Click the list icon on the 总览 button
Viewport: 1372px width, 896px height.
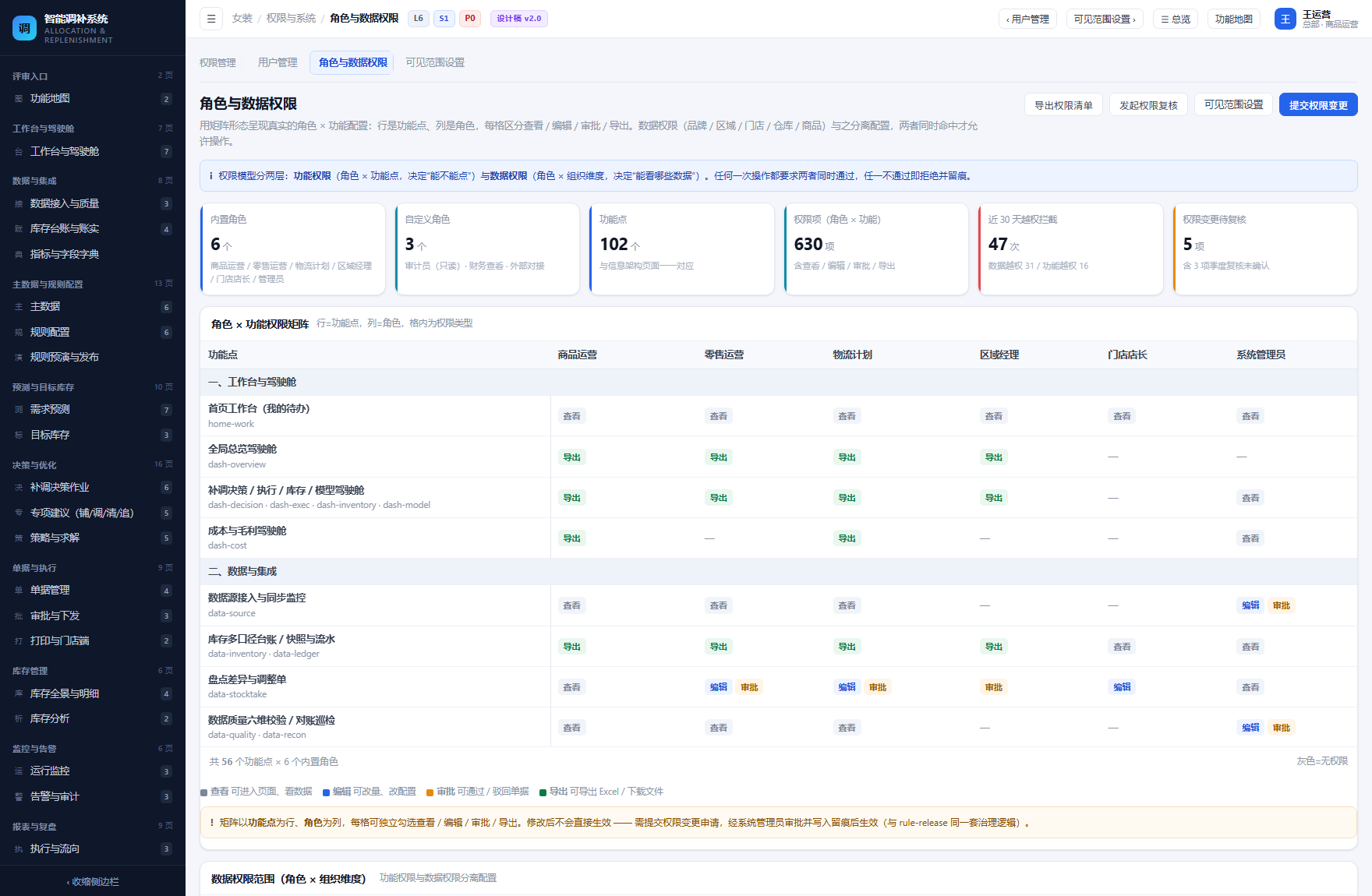tap(1165, 19)
